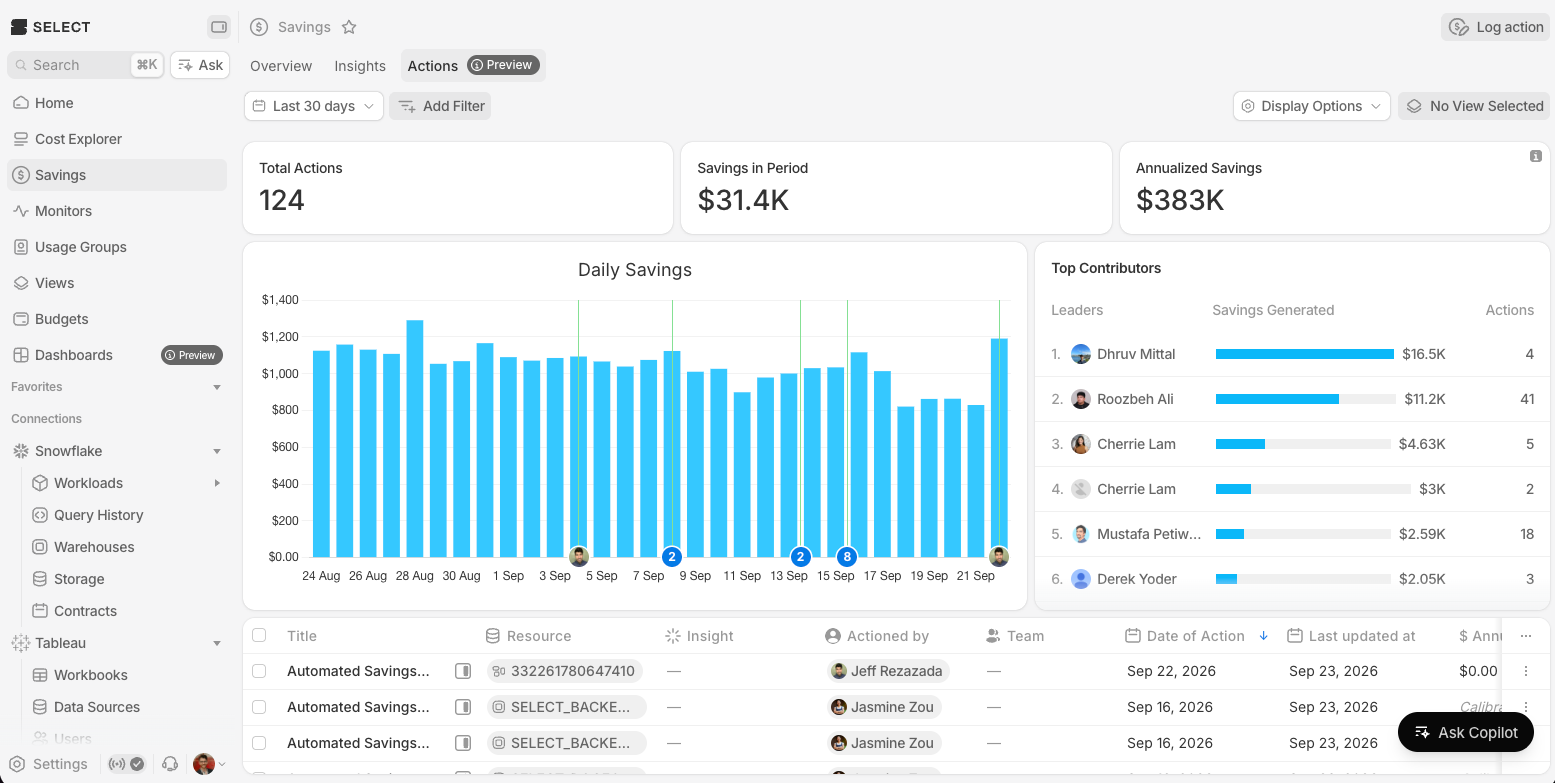Click the support headset icon in sidebar footer
This screenshot has width=1555, height=783.
(170, 764)
